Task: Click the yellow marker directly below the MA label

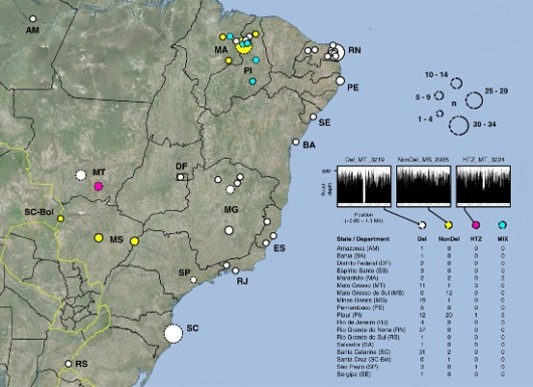Action: (x=229, y=61)
